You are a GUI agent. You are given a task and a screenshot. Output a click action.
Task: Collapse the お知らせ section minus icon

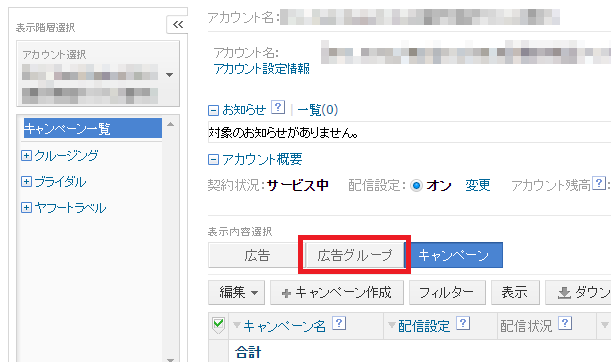tap(213, 111)
